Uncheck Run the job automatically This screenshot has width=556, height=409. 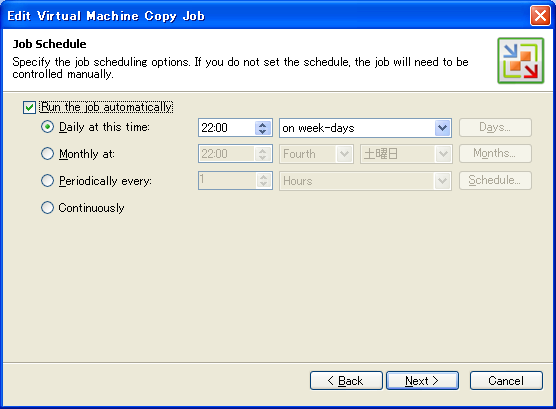[x=29, y=107]
